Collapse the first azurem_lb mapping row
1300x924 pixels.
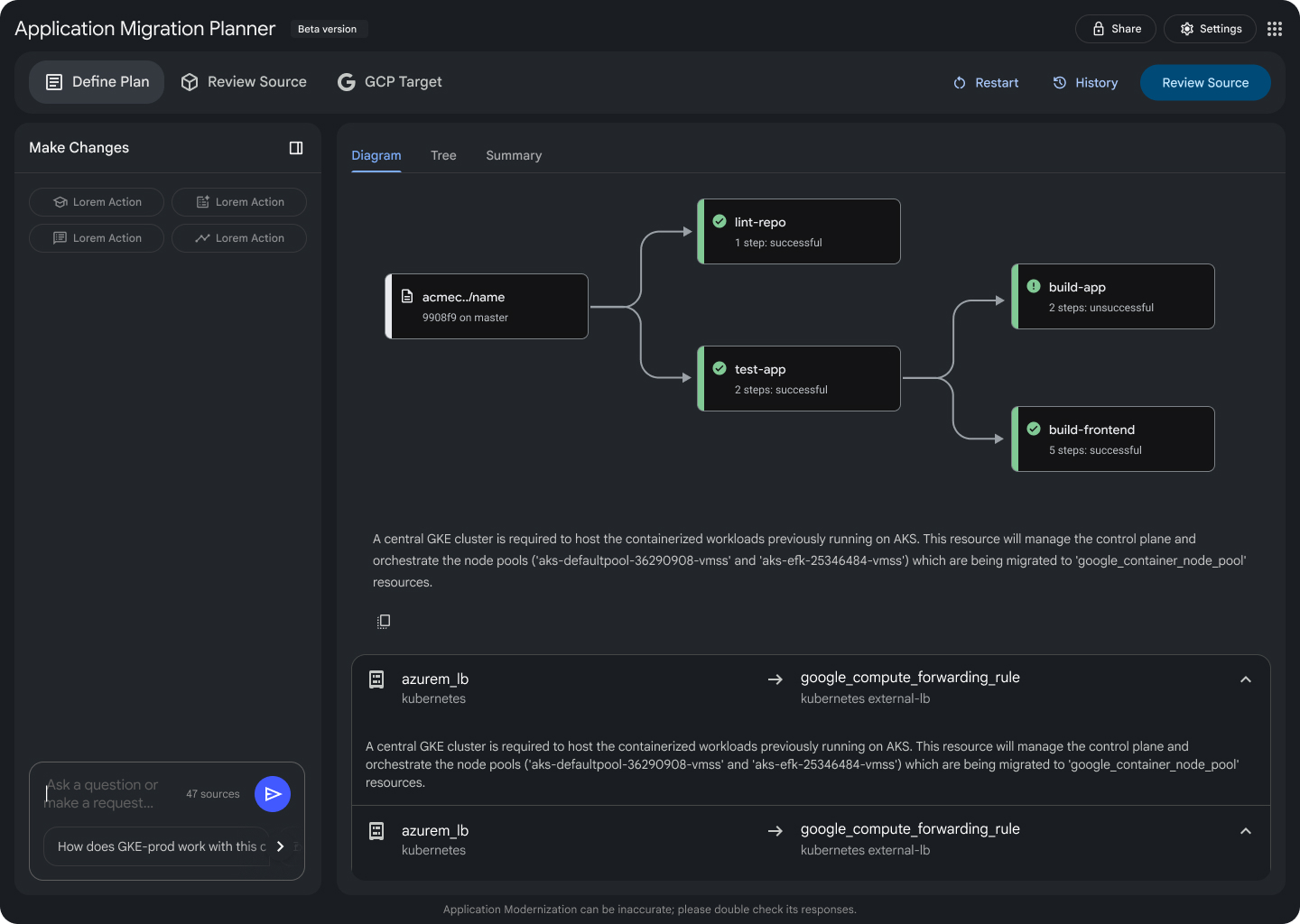coord(1245,679)
